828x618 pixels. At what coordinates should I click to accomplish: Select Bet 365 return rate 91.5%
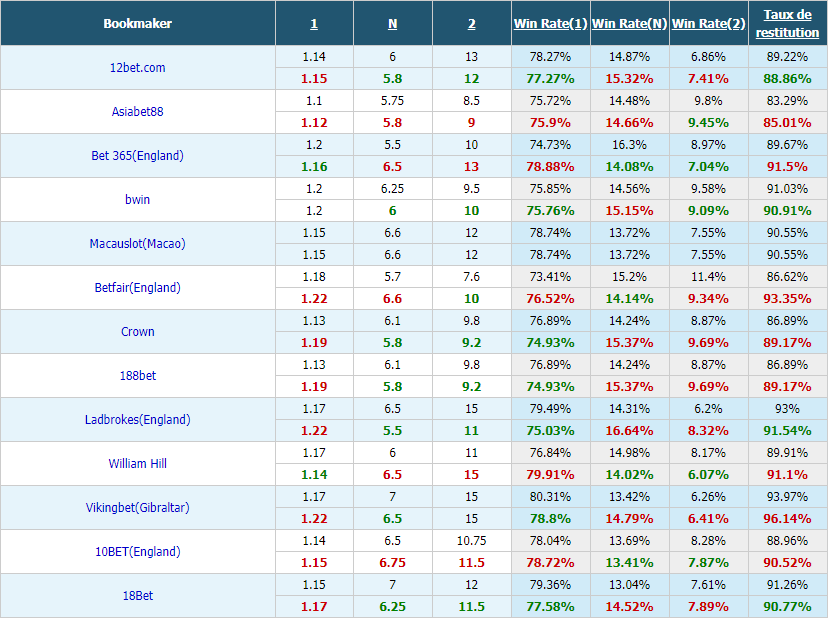click(787, 167)
